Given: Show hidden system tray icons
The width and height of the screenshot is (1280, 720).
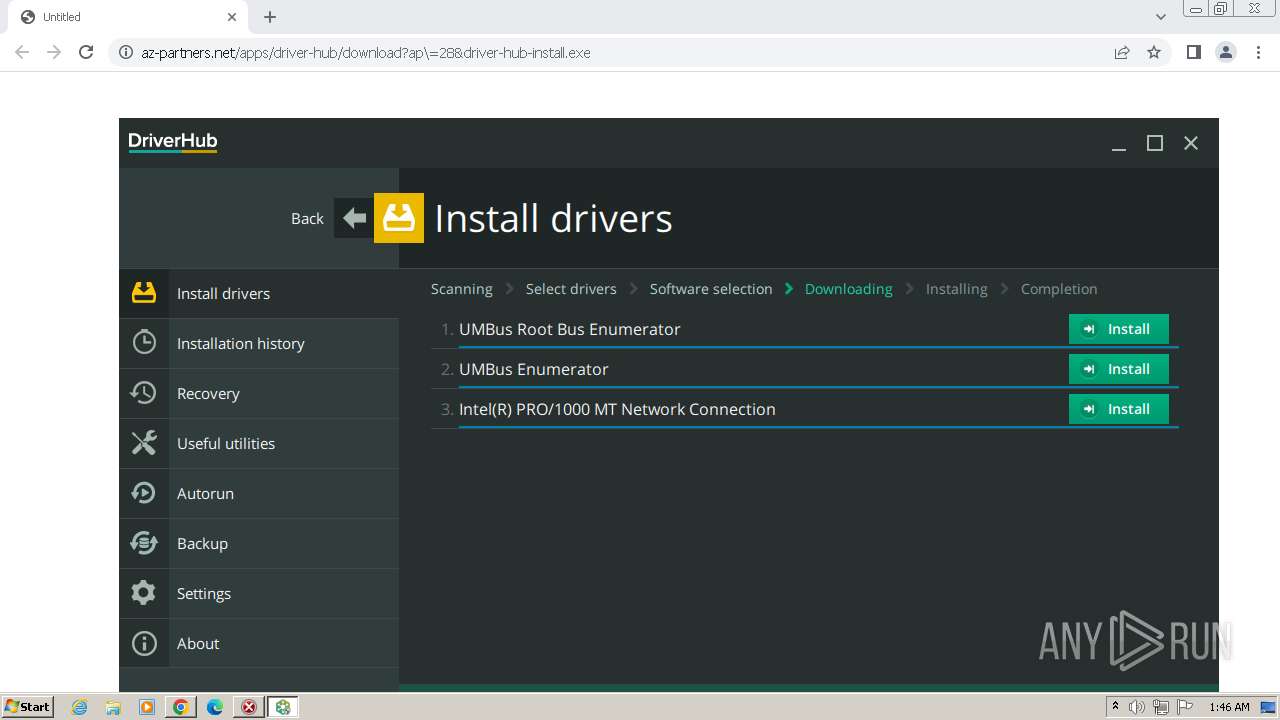Looking at the screenshot, I should coord(1115,707).
